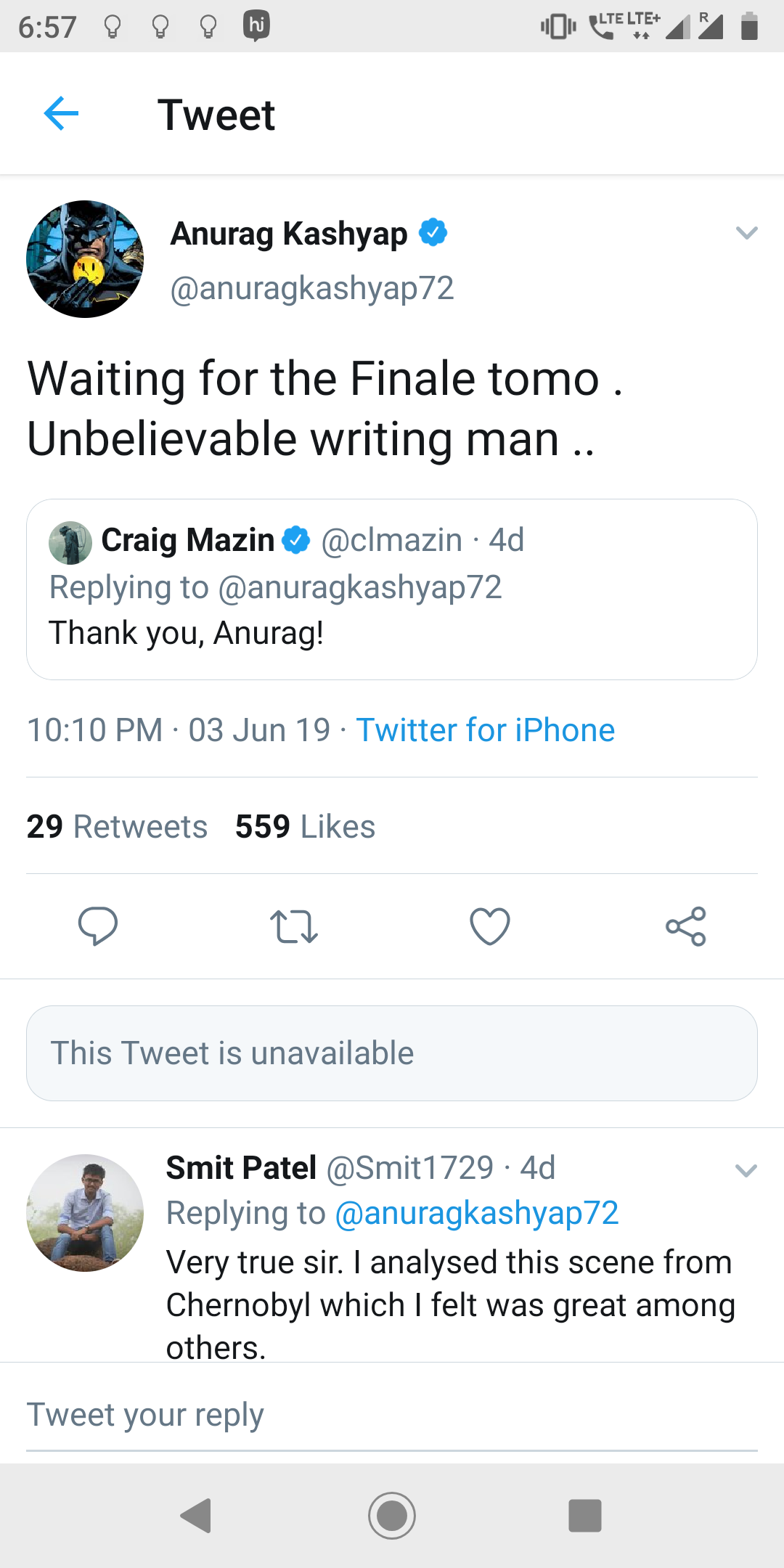Tap Craig Mazin's small avatar in quote
The image size is (784, 1568).
pos(70,542)
